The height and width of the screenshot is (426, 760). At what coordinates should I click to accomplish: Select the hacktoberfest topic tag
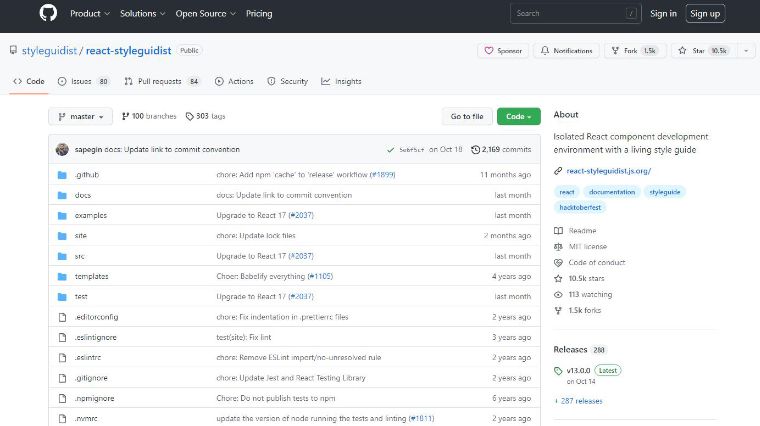coord(580,207)
